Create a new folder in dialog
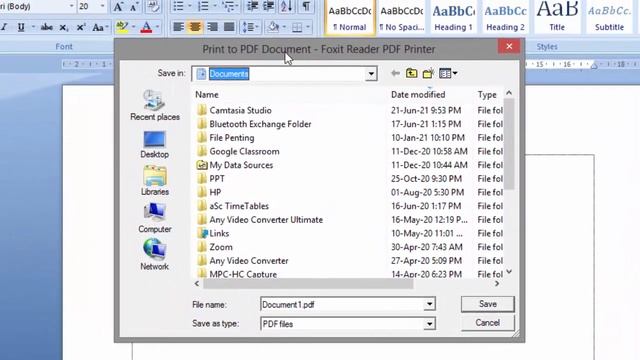This screenshot has height=360, width=640. [428, 73]
